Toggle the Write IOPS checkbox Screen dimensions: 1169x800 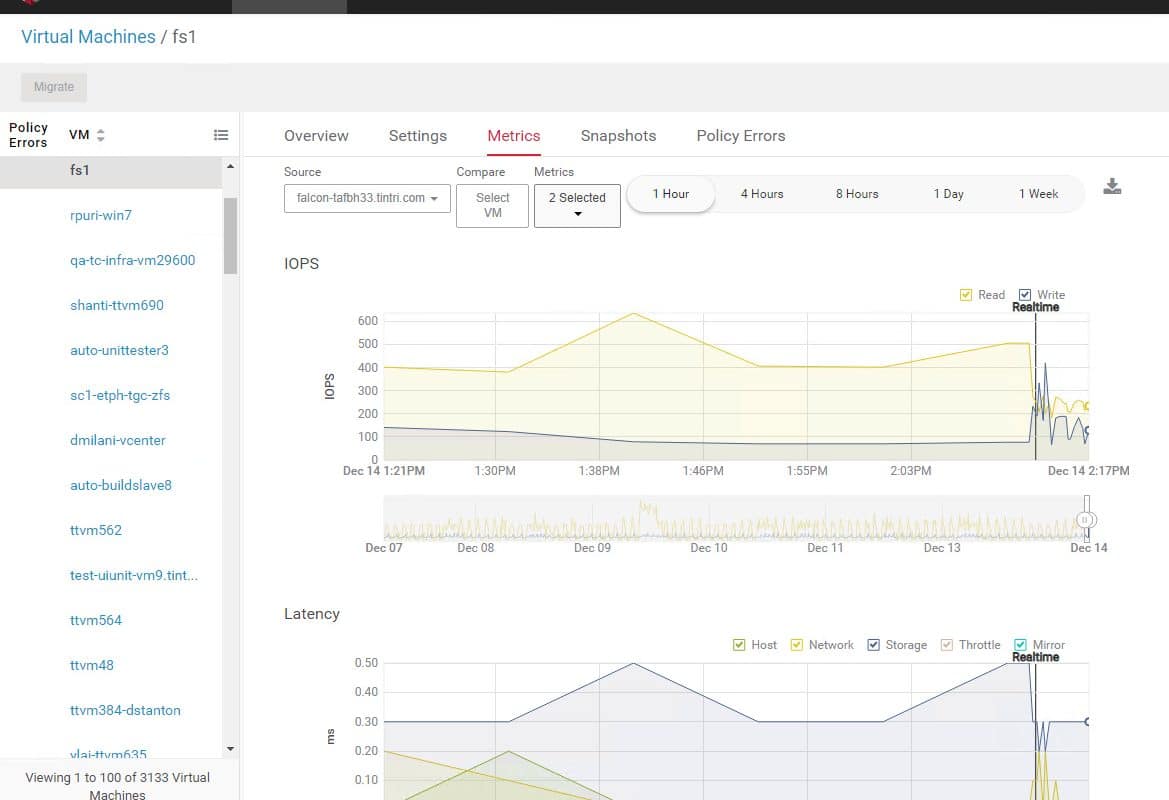[x=1025, y=295]
